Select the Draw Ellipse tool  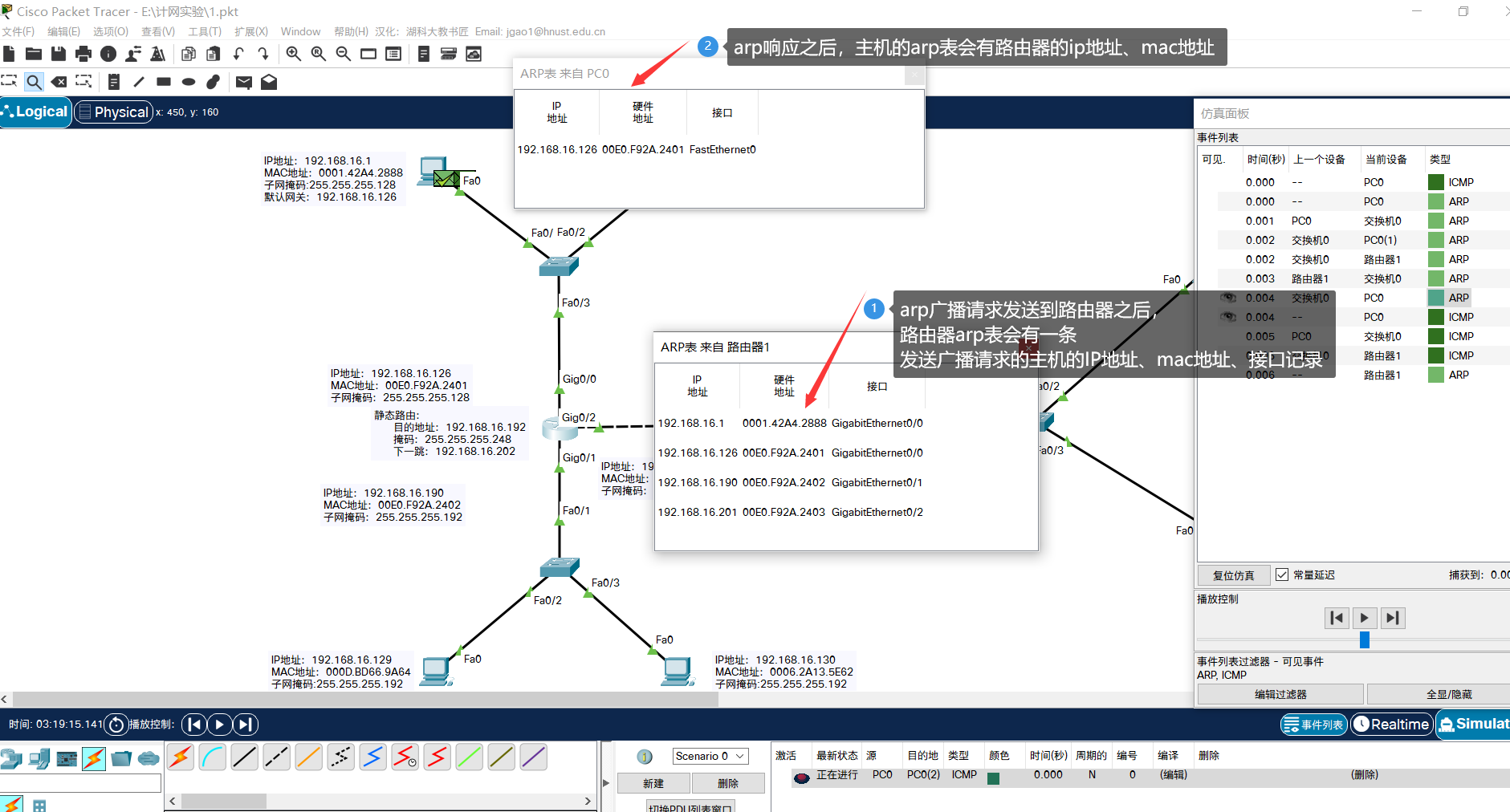pyautogui.click(x=188, y=81)
